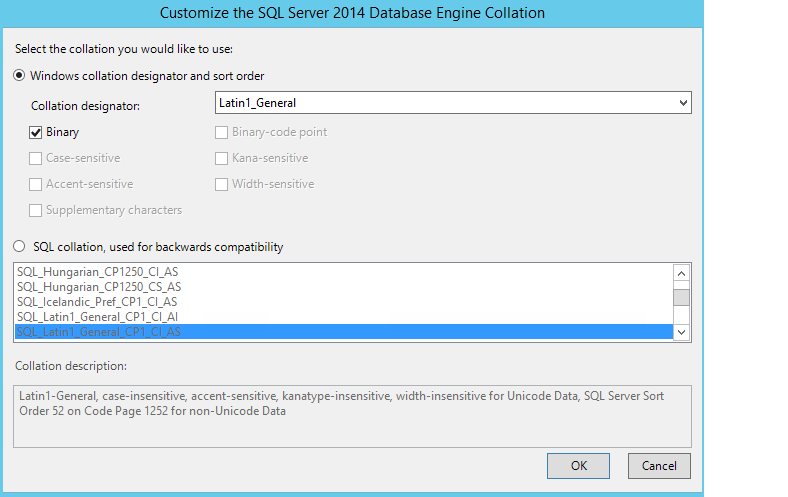The width and height of the screenshot is (788, 497).
Task: Select Windows collation designator and sort order radio
Action: point(19,76)
